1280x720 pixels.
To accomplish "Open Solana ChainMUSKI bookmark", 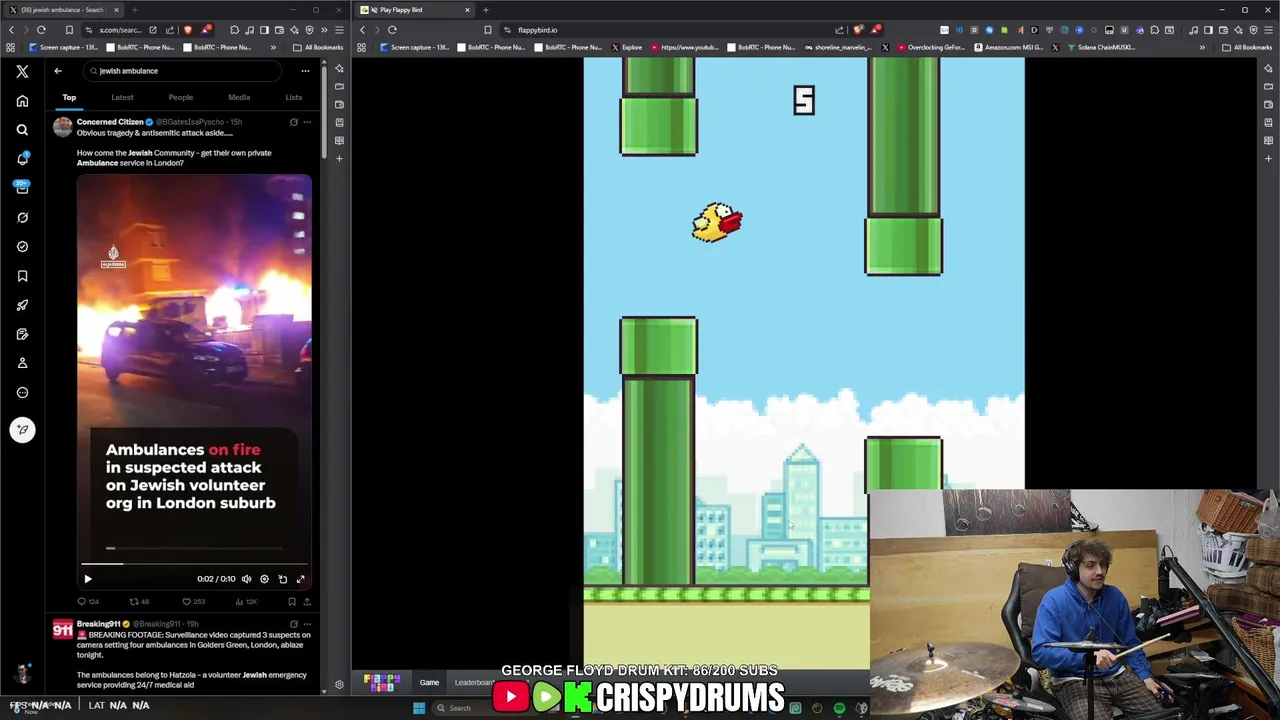I will click(1100, 47).
